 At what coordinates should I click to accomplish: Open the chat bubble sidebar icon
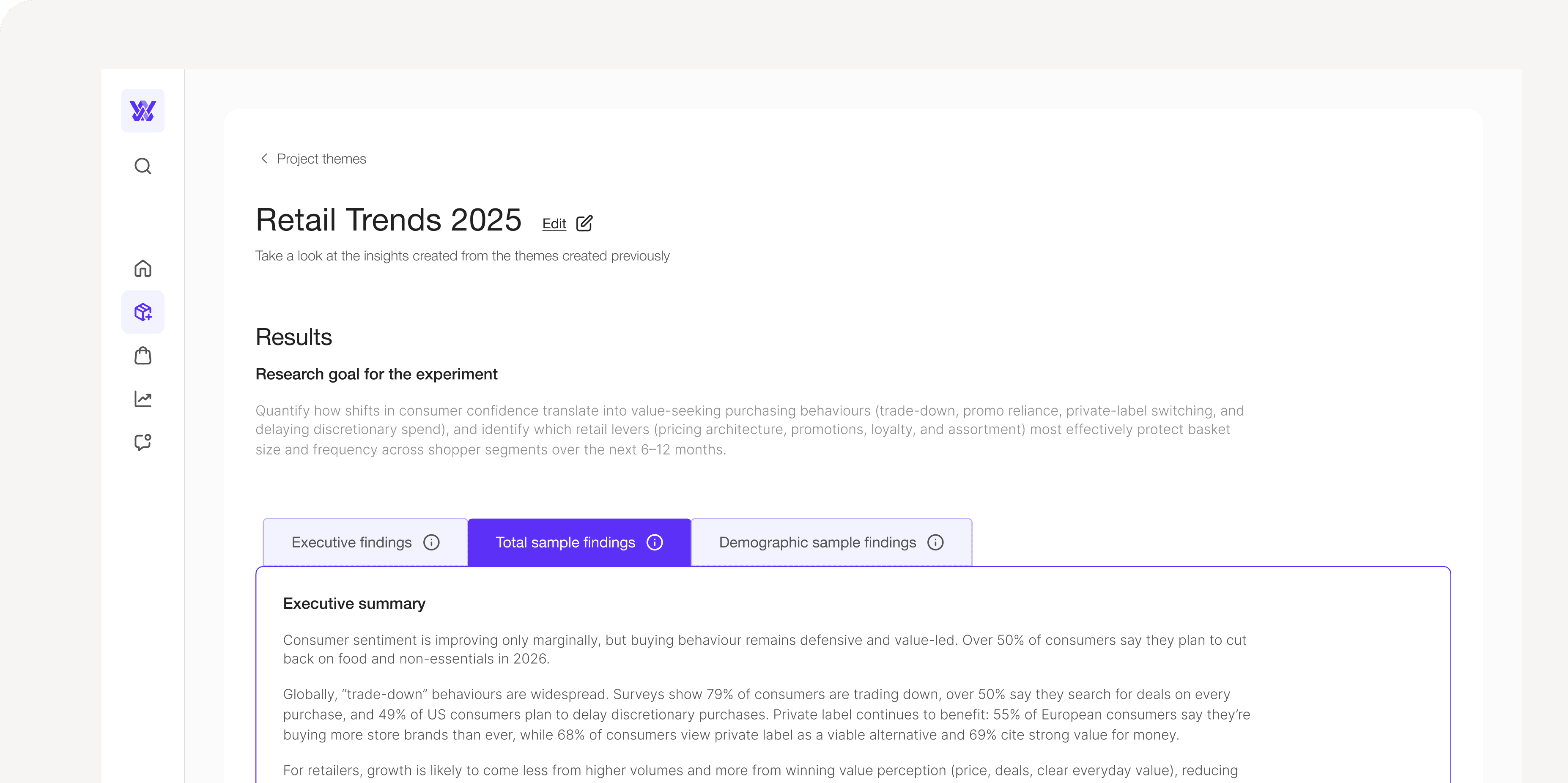(x=143, y=442)
